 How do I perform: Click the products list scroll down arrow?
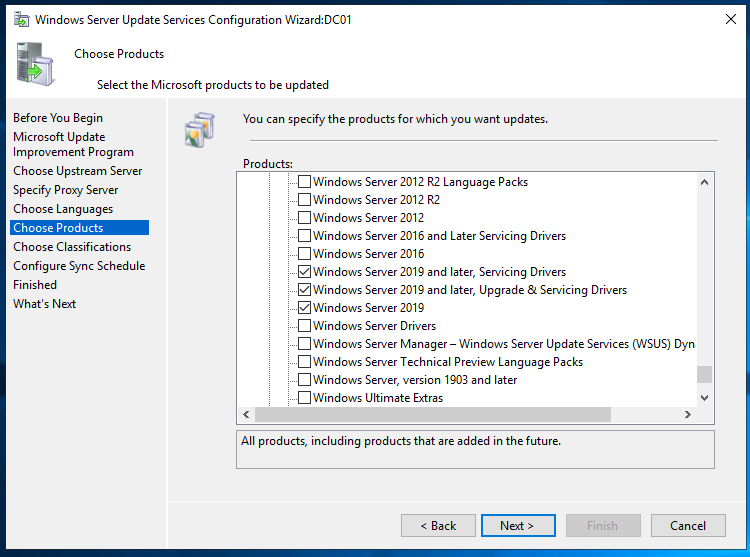click(704, 397)
